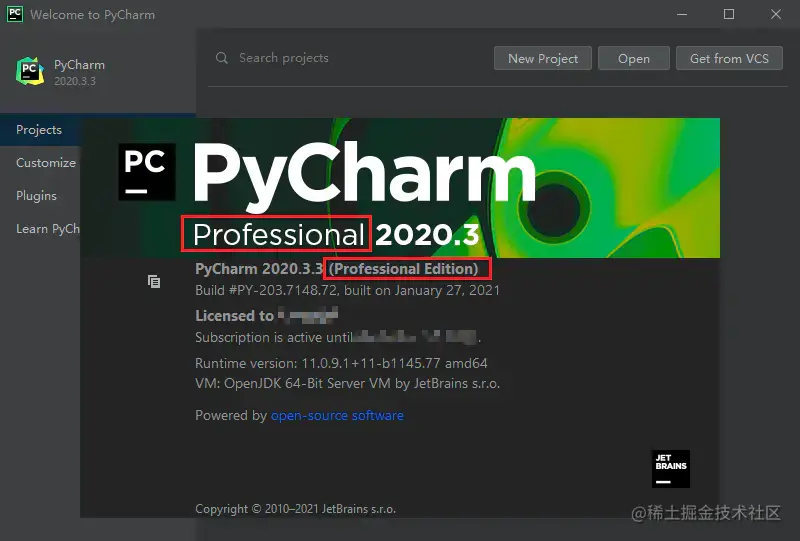
Task: Click the VM: OpenJDK 64-Bit Server text
Action: point(347,383)
